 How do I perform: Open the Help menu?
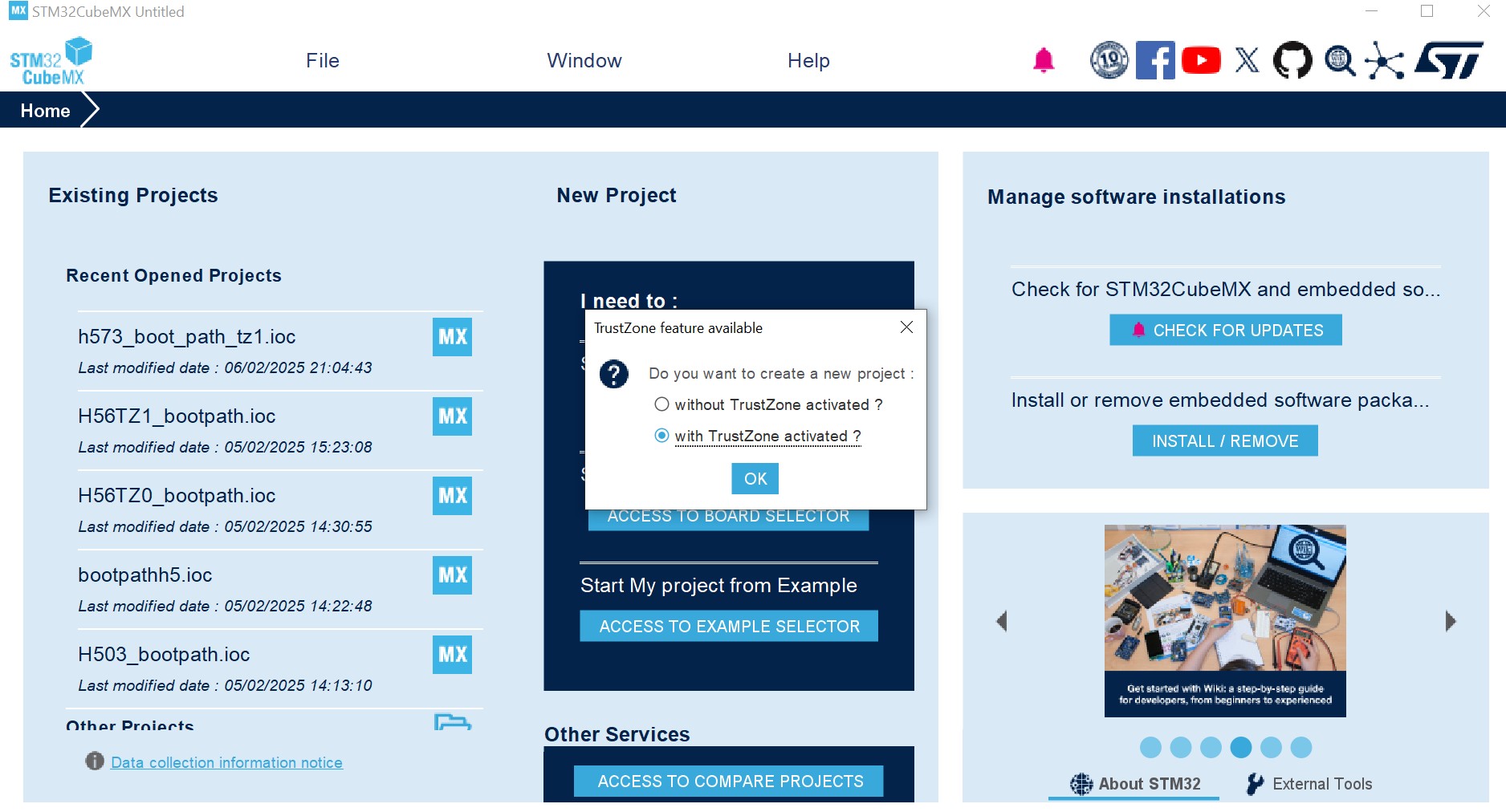(x=808, y=61)
